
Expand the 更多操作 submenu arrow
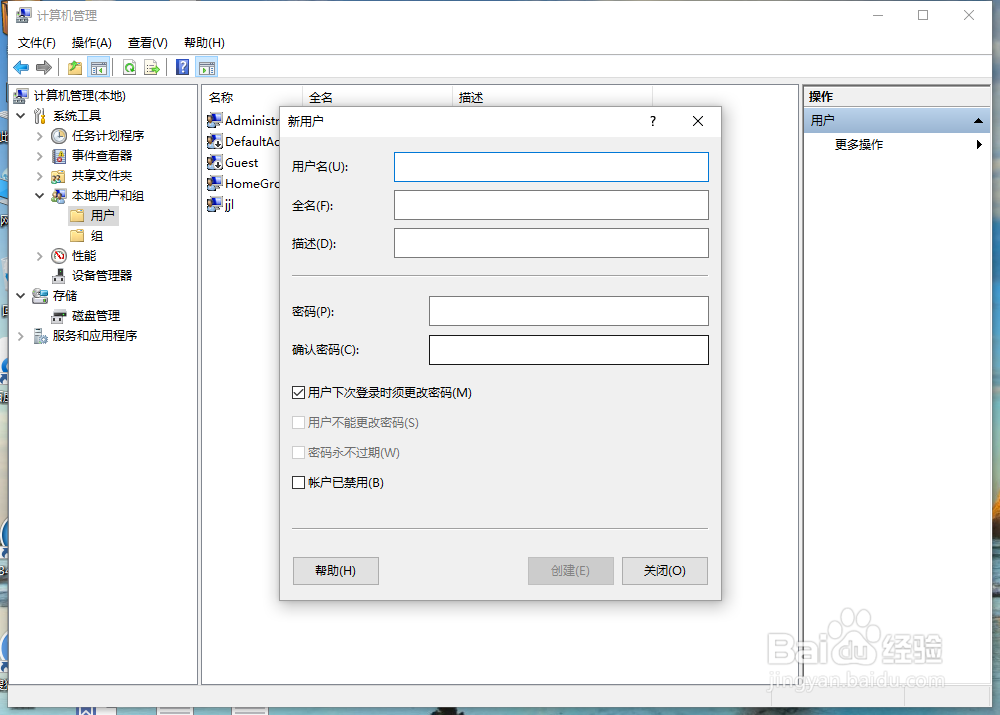coord(978,143)
